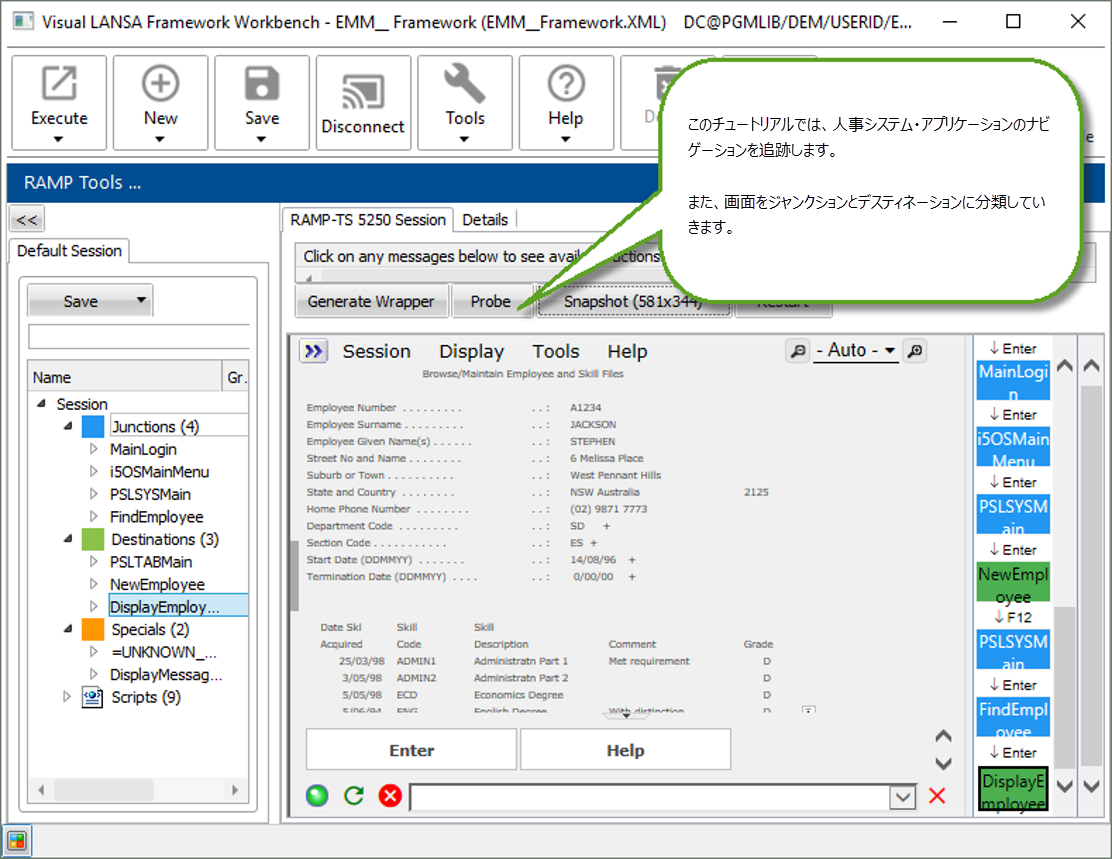The width and height of the screenshot is (1112, 859).
Task: Switch to the RAMP-TS 5250 Session tab
Action: 367,220
